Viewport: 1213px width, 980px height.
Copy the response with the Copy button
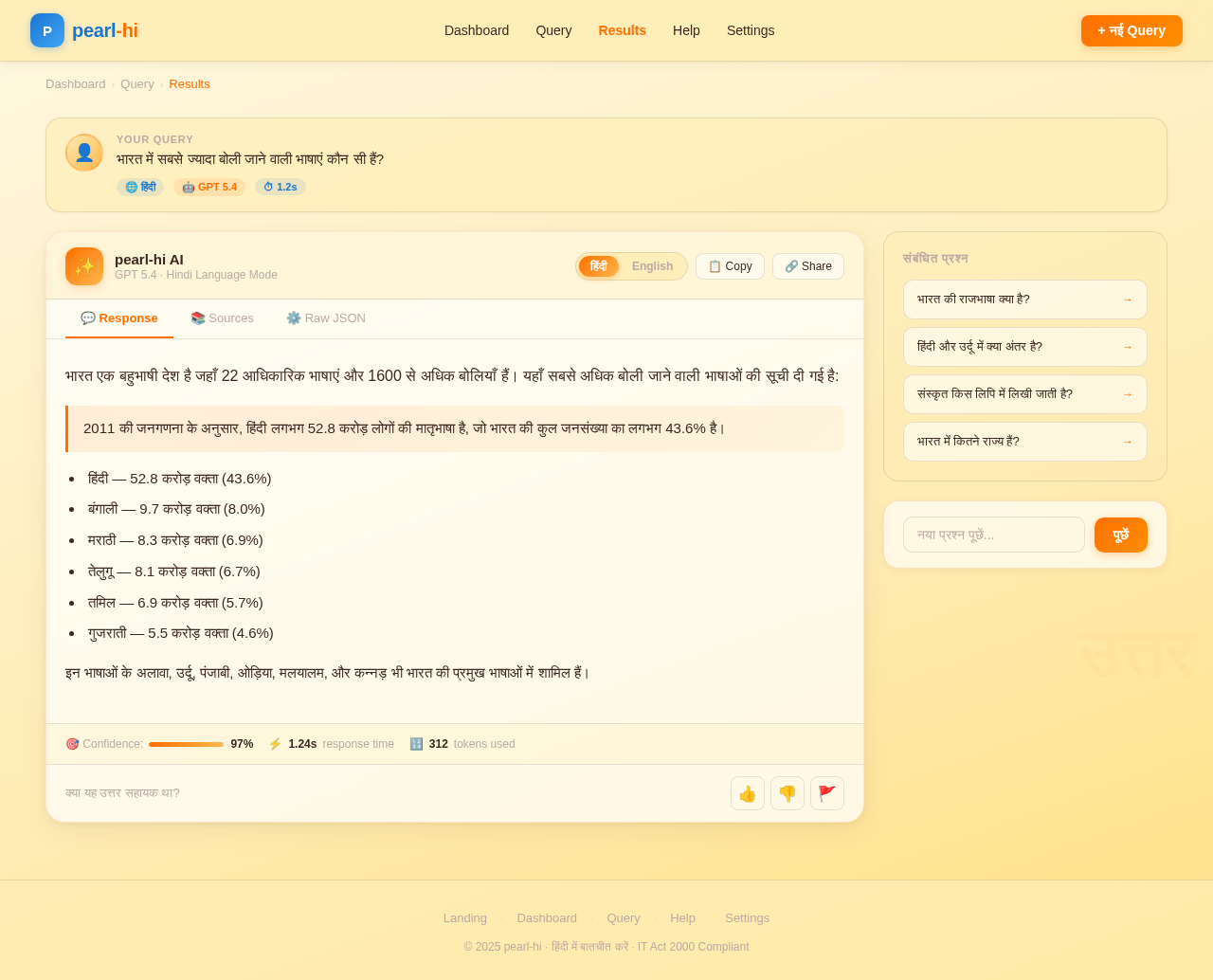pos(730,266)
